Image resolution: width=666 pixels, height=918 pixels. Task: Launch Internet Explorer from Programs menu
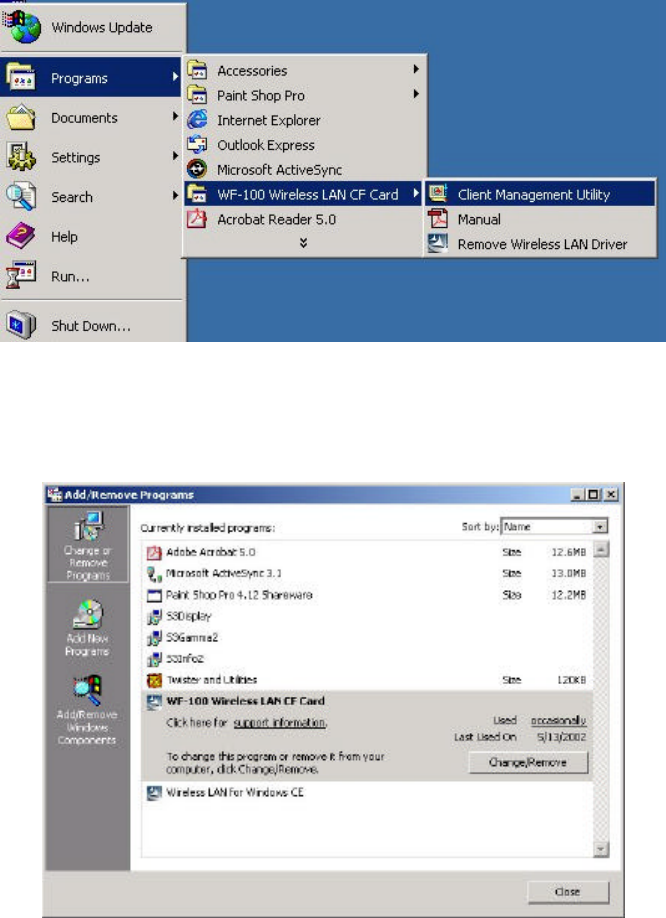(x=304, y=119)
